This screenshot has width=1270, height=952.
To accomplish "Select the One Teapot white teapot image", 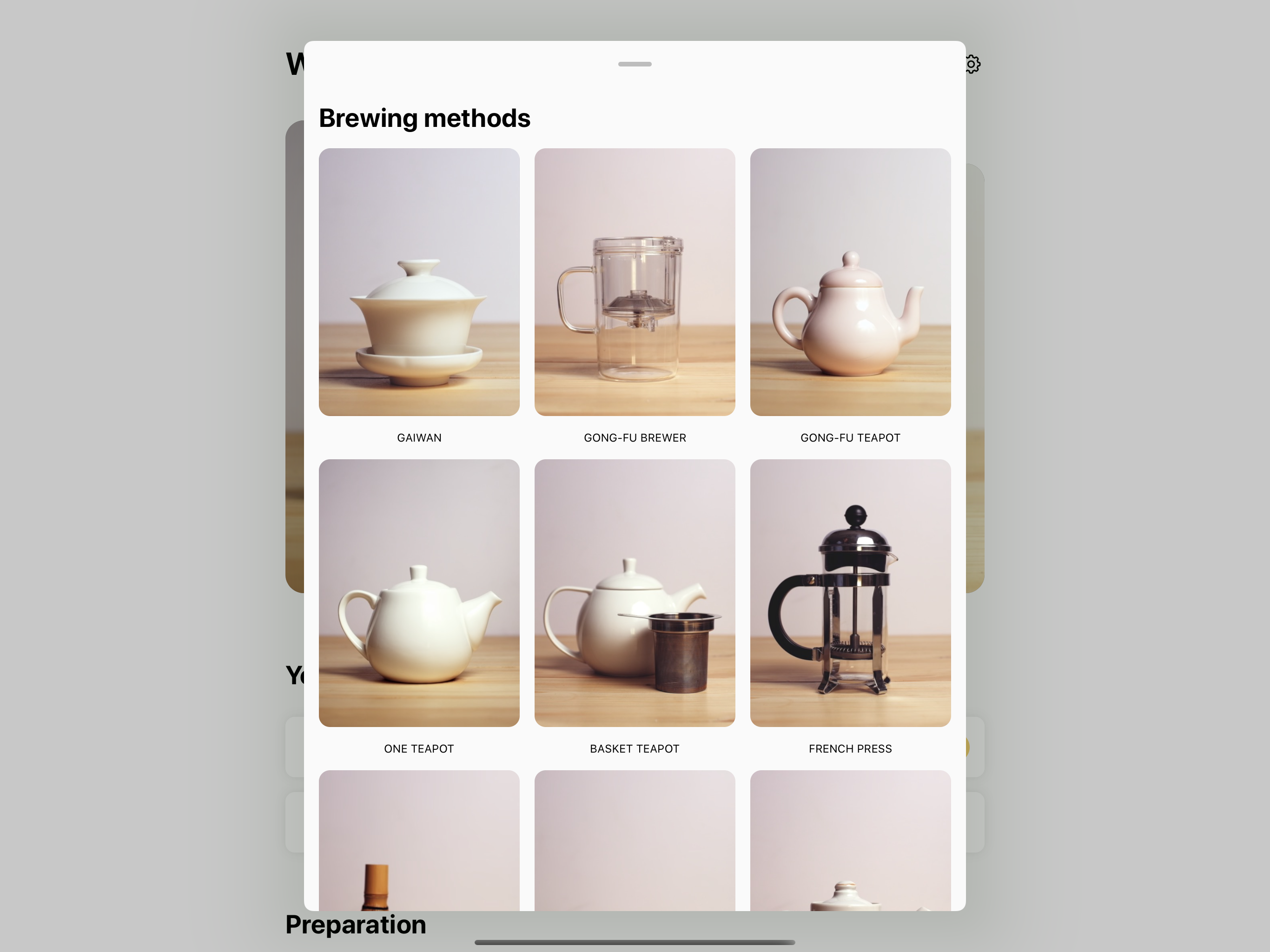I will [x=419, y=593].
